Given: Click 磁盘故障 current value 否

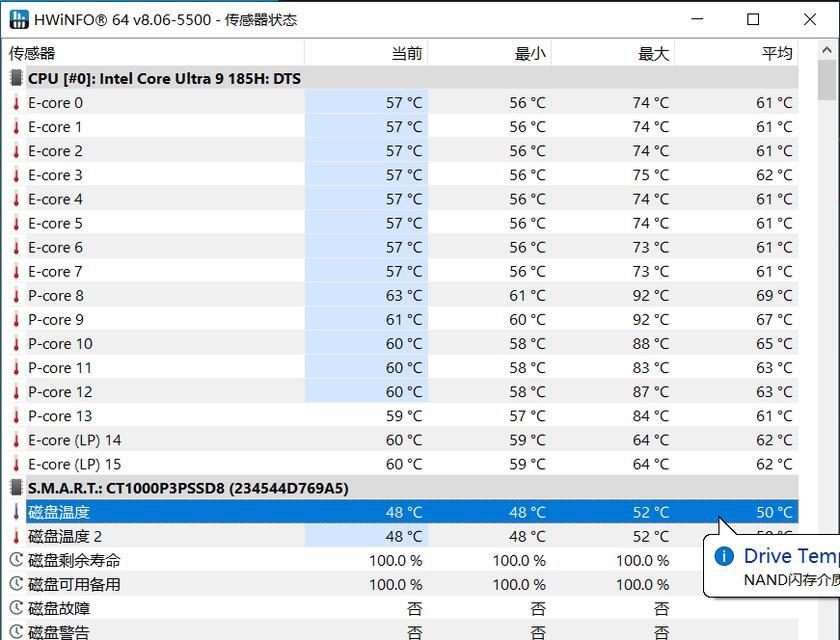Looking at the screenshot, I should 415,609.
